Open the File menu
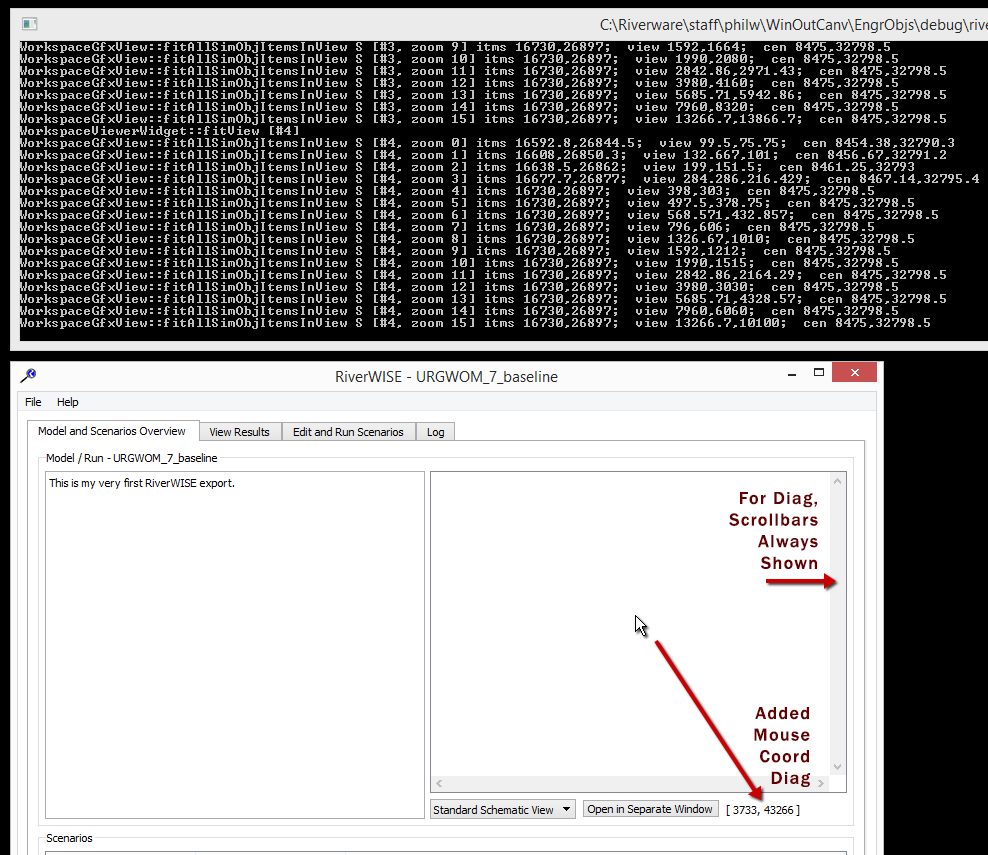Viewport: 988px width, 855px height. [33, 402]
